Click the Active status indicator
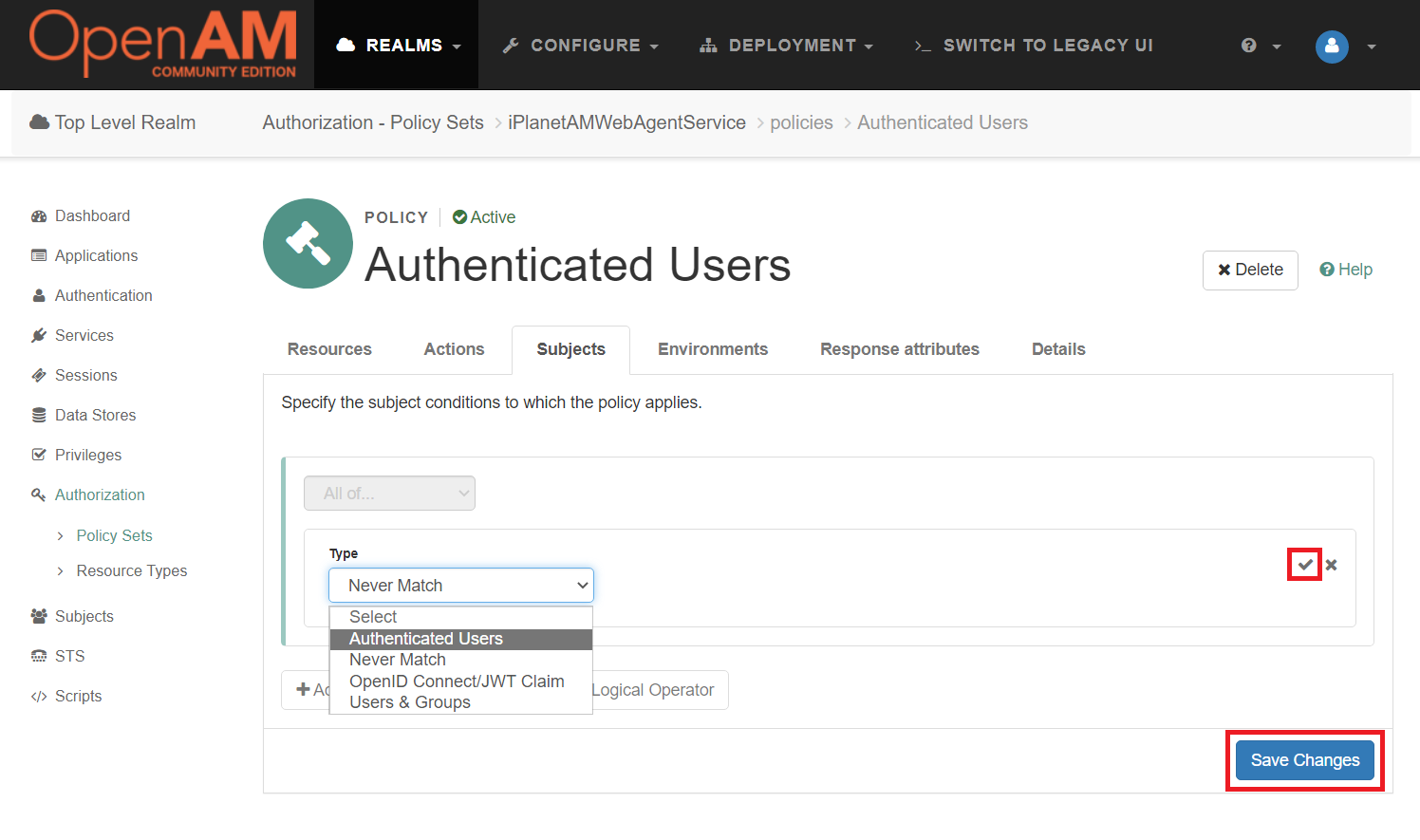Screen dimensions: 1420x840 click(484, 217)
